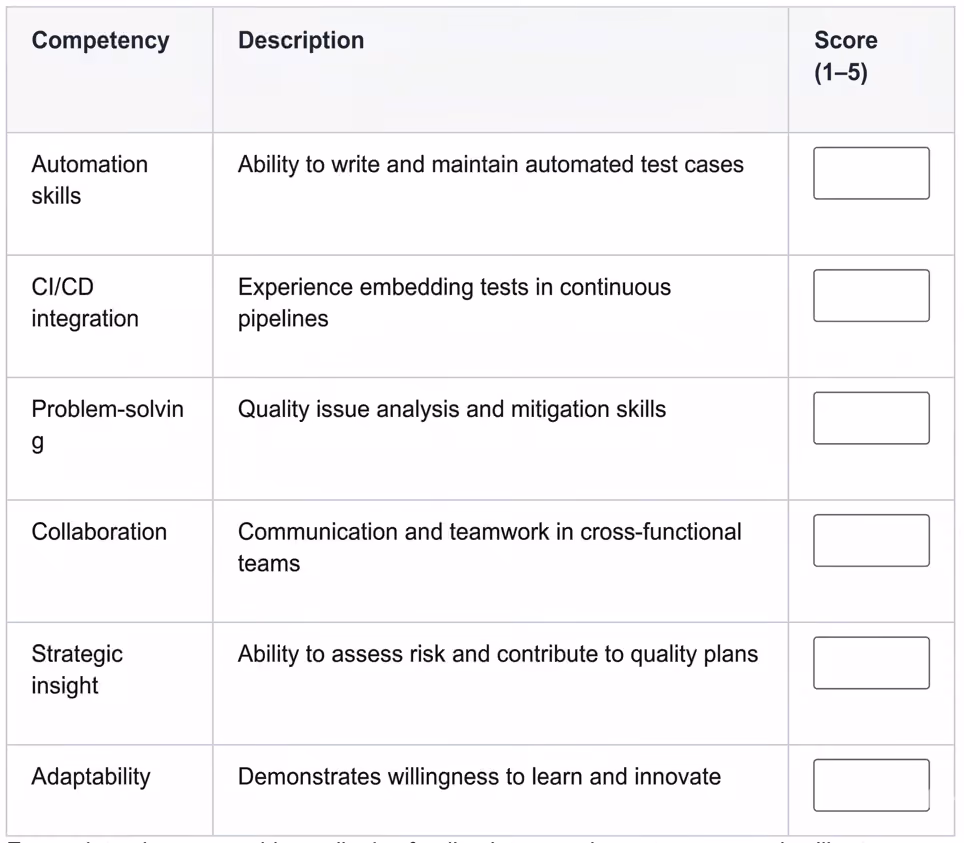This screenshot has height=843, width=964.
Task: Click the Automation skills score input box
Action: (871, 173)
